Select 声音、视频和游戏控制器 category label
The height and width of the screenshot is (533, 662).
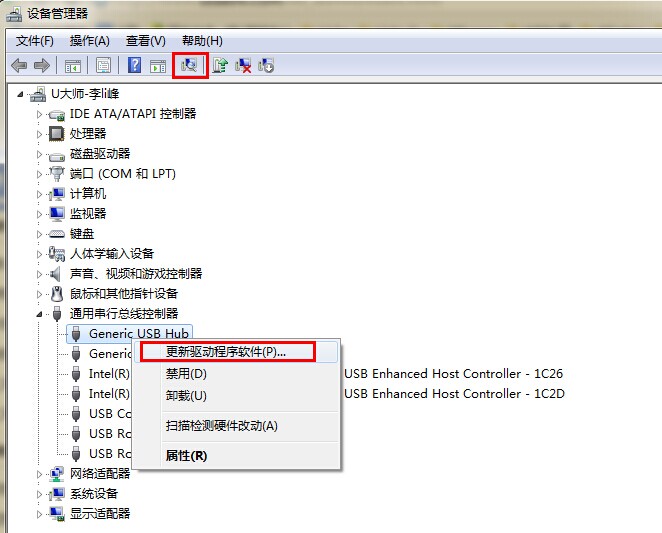click(136, 274)
